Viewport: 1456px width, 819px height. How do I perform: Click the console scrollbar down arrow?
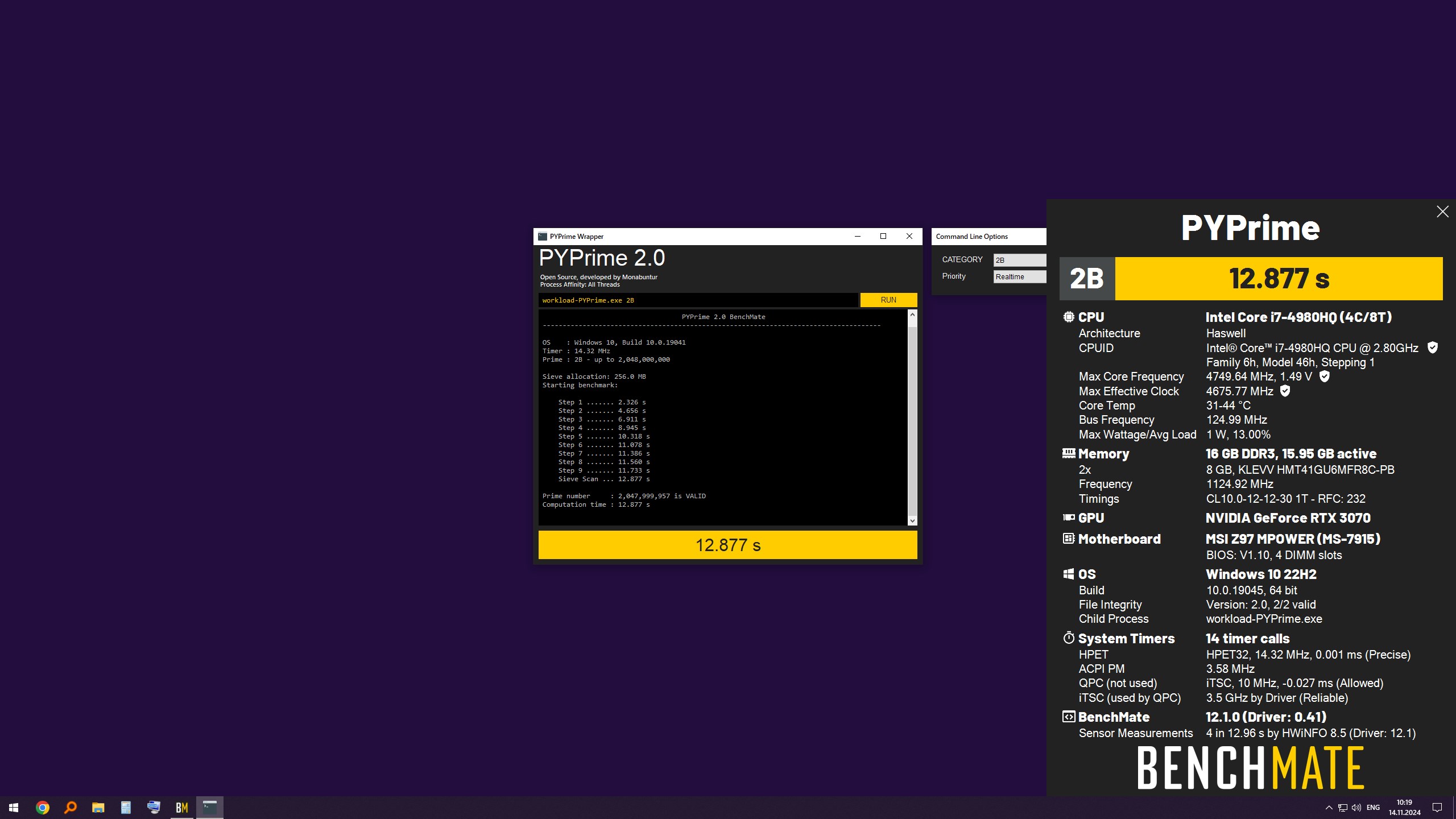pos(912,520)
